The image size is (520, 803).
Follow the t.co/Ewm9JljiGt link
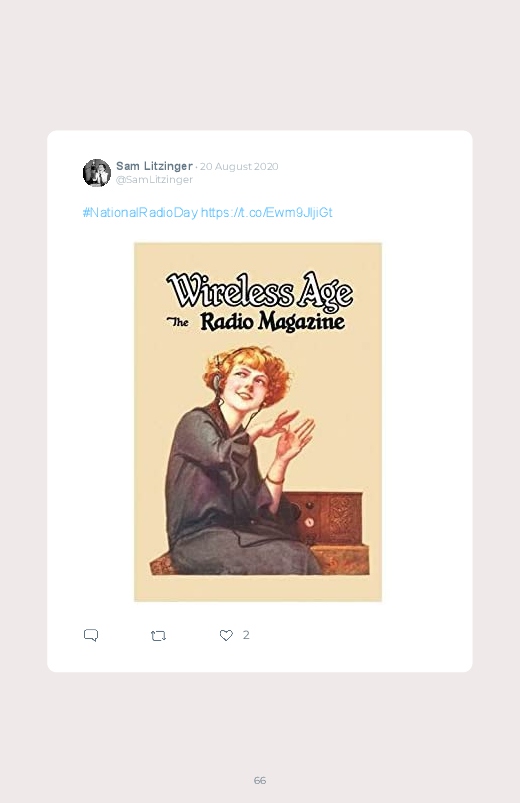click(266, 213)
